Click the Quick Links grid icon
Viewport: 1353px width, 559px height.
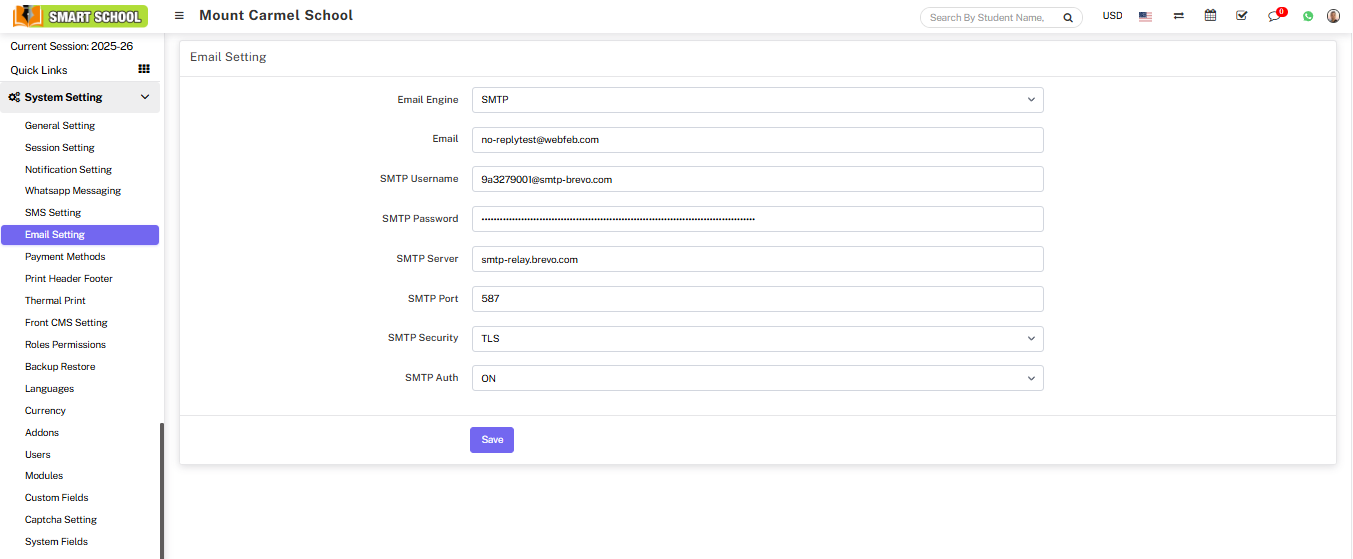point(144,69)
